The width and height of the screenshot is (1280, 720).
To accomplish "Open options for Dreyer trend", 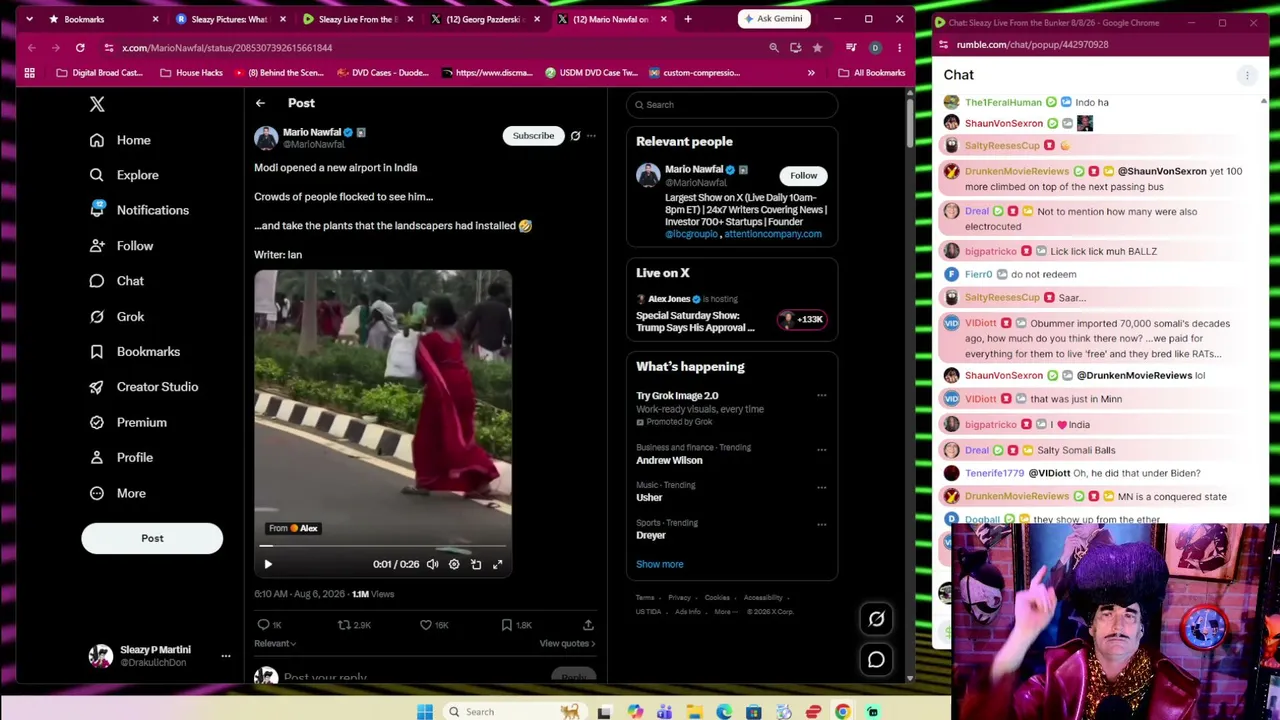I will [x=821, y=524].
